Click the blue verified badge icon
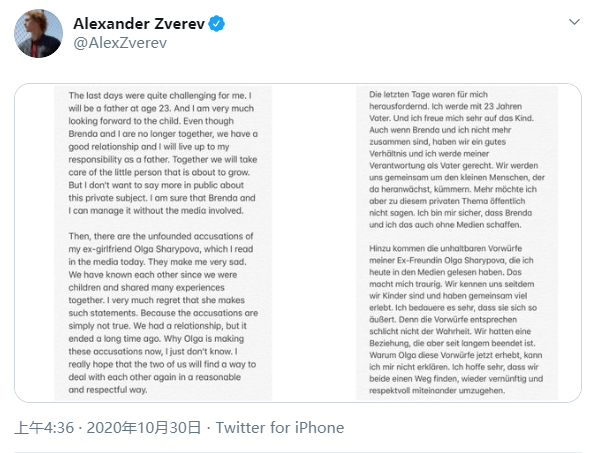This screenshot has height=453, width=595. pos(217,24)
